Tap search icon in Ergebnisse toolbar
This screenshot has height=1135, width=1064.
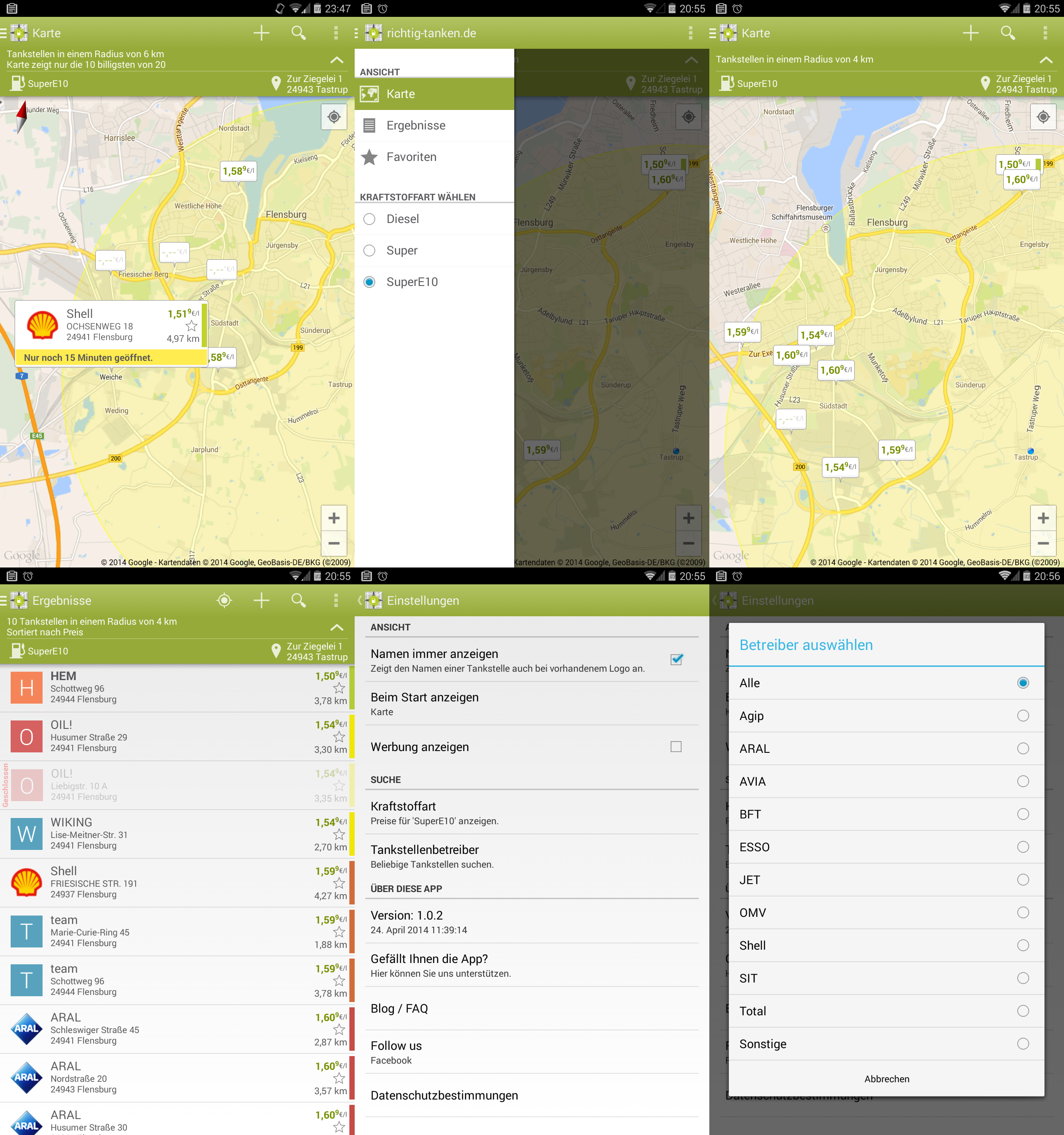click(x=298, y=600)
